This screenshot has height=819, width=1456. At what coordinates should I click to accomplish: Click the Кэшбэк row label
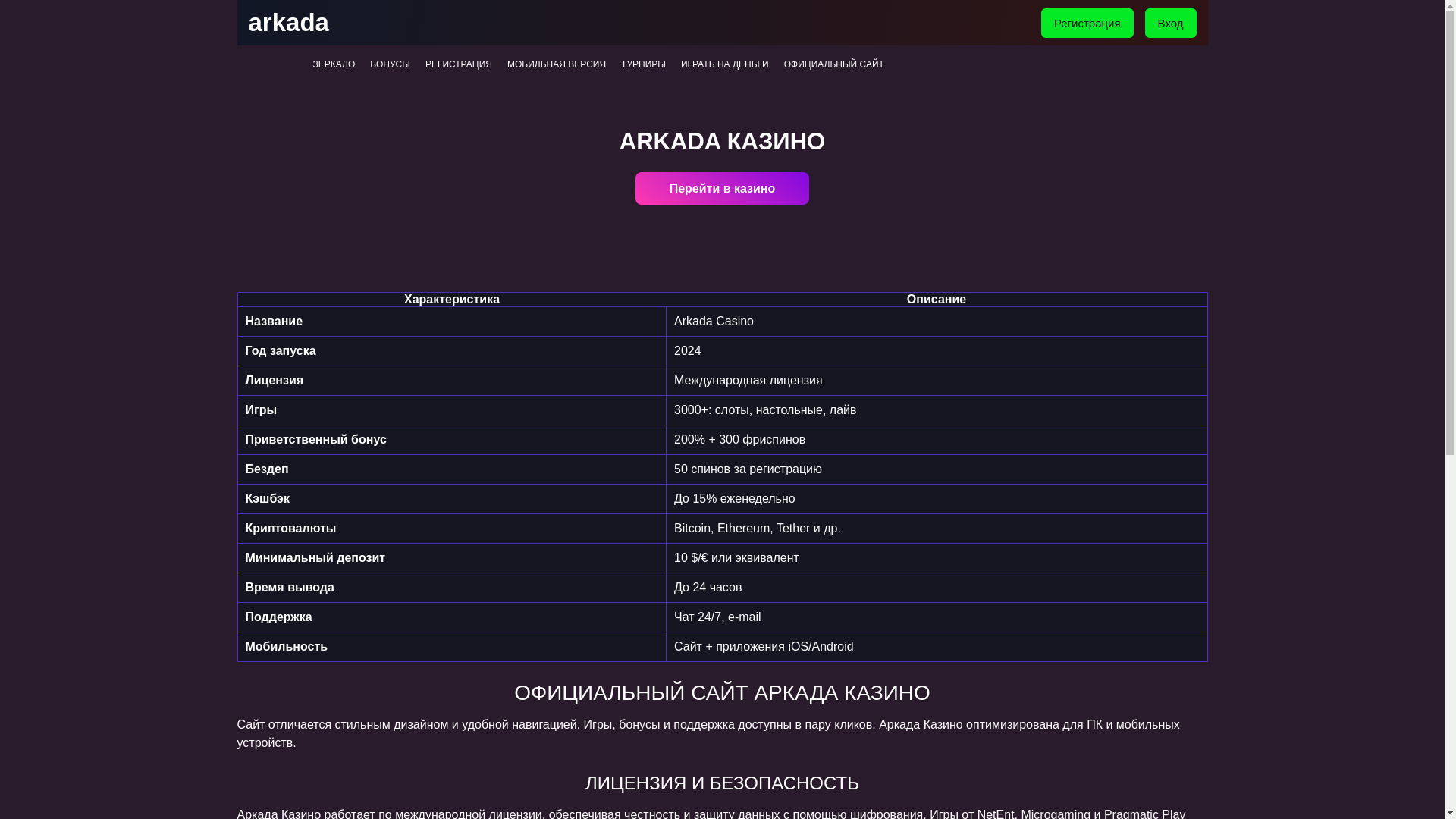click(268, 499)
